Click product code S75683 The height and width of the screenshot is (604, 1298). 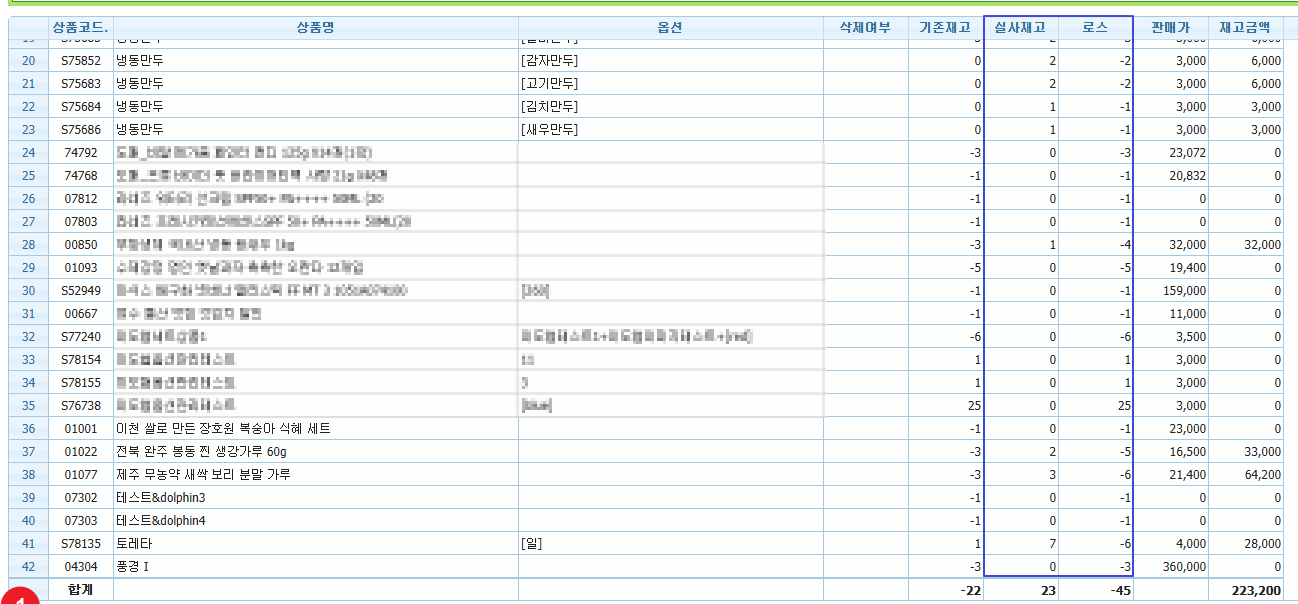pyautogui.click(x=80, y=83)
